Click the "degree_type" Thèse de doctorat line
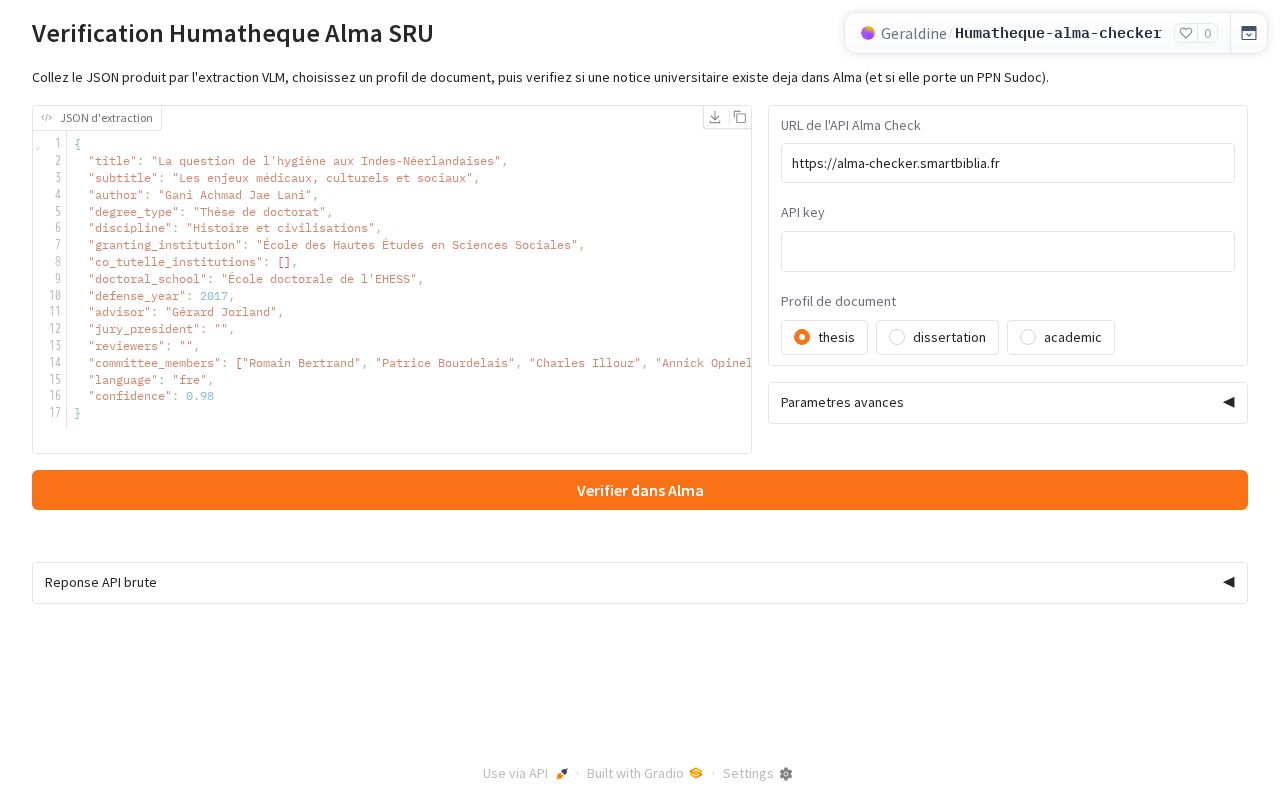 (x=210, y=212)
